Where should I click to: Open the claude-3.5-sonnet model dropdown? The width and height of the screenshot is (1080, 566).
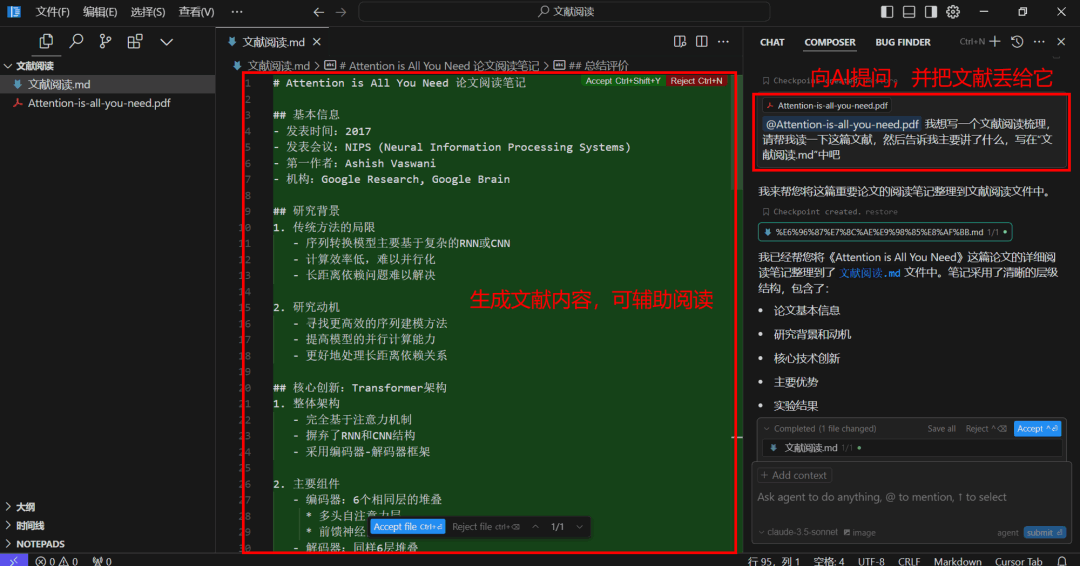798,532
